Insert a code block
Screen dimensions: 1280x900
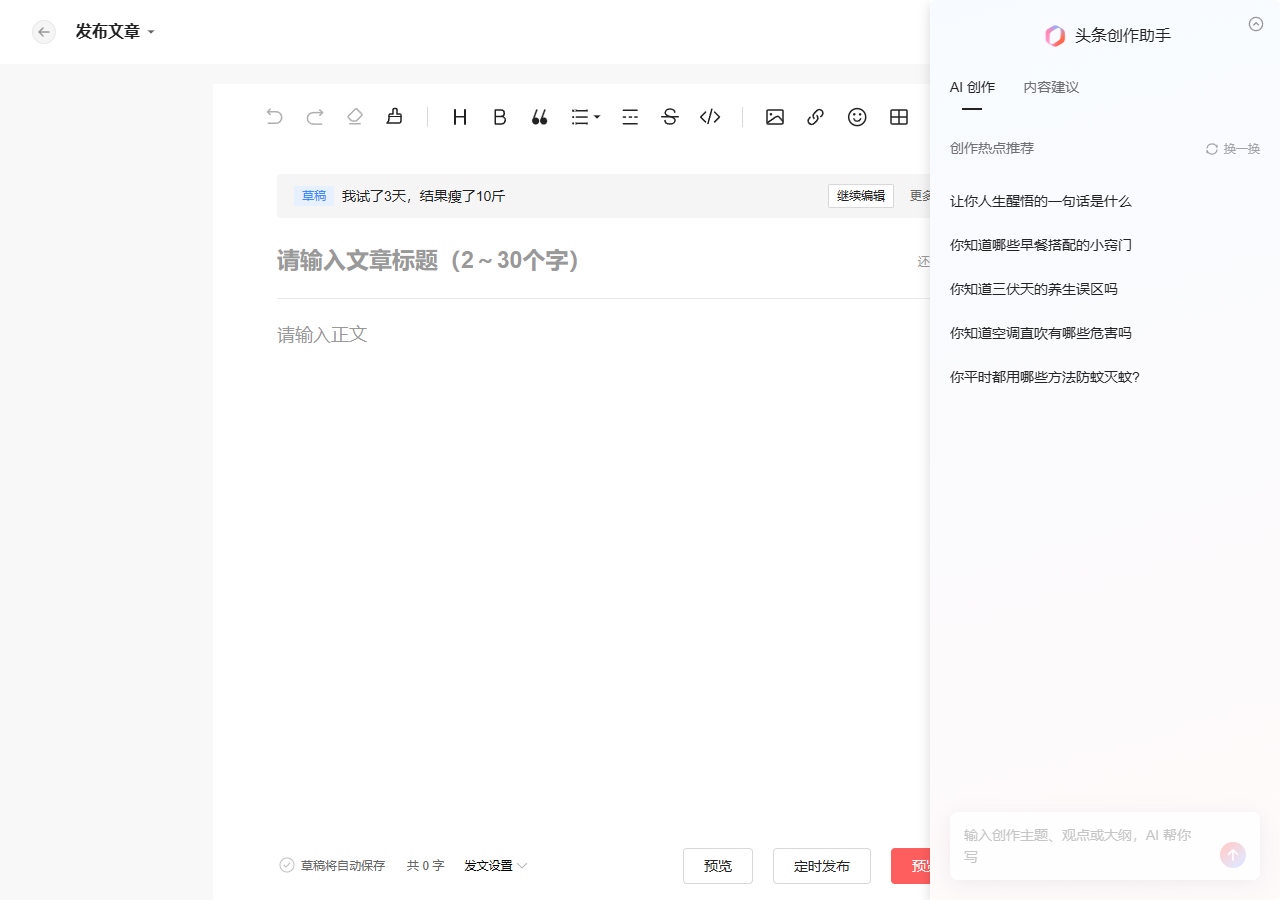click(710, 117)
